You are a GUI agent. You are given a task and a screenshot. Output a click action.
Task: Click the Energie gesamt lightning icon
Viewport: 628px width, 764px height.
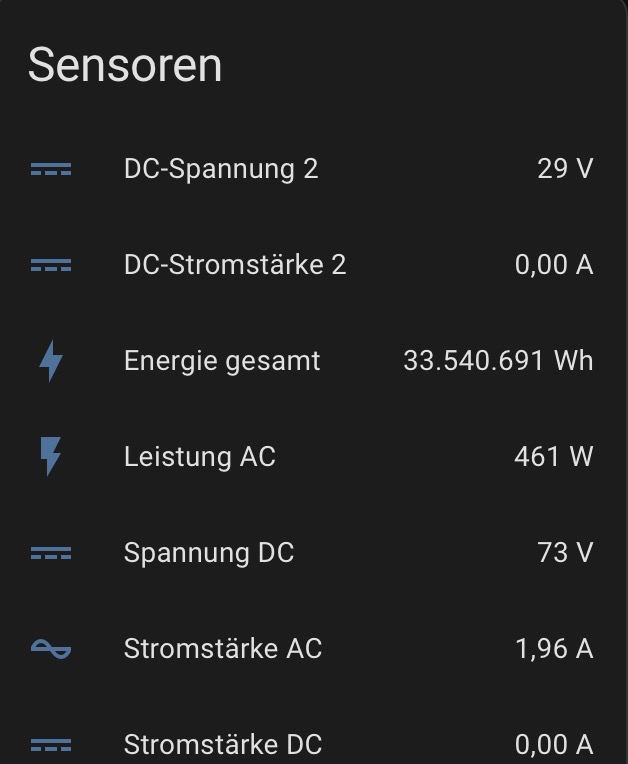(x=51, y=361)
